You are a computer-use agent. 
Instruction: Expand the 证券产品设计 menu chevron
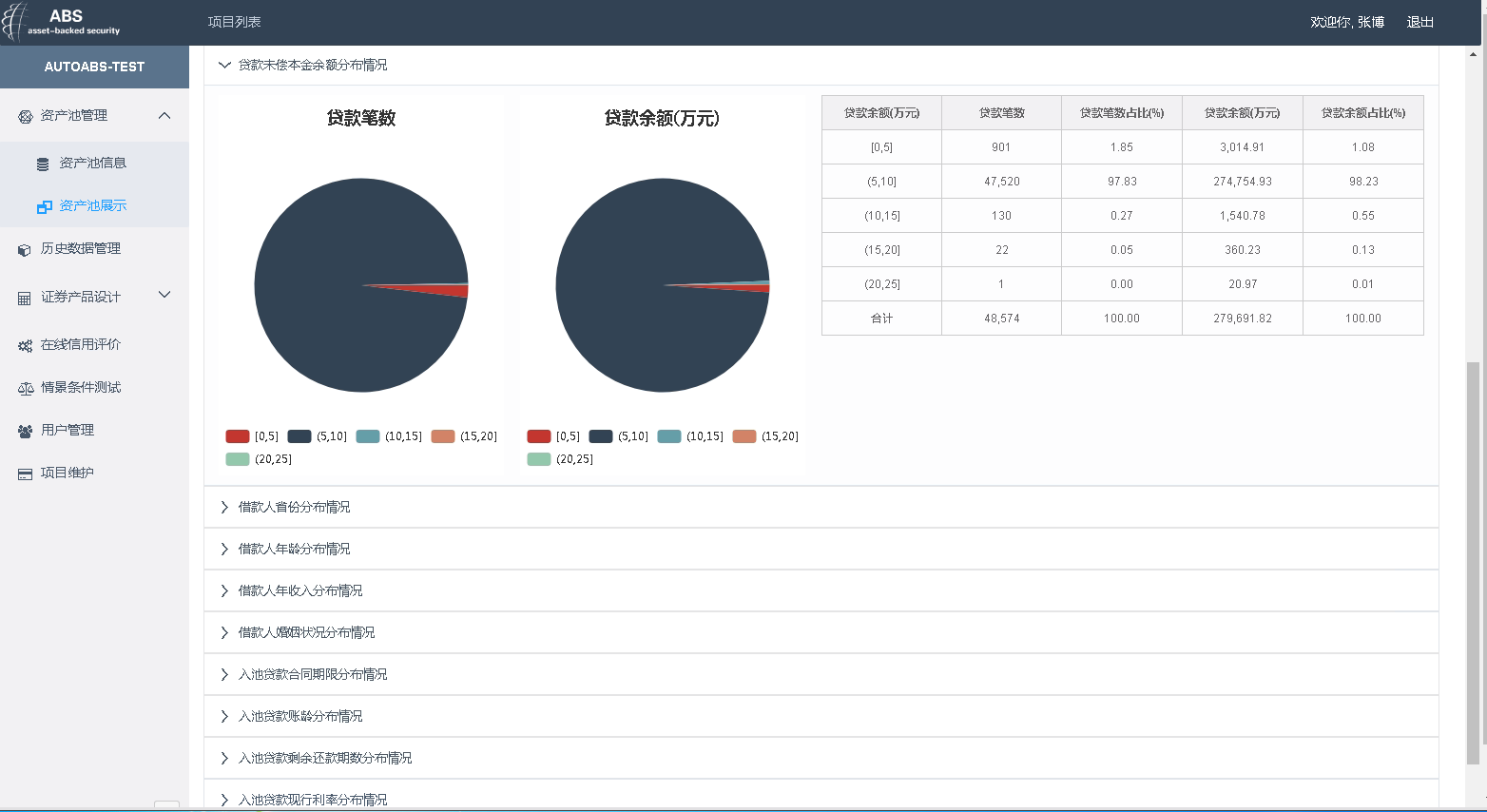point(164,295)
